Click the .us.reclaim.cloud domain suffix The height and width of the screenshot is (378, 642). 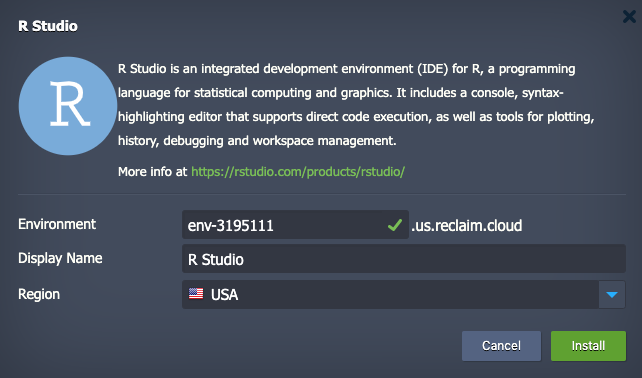[467, 225]
